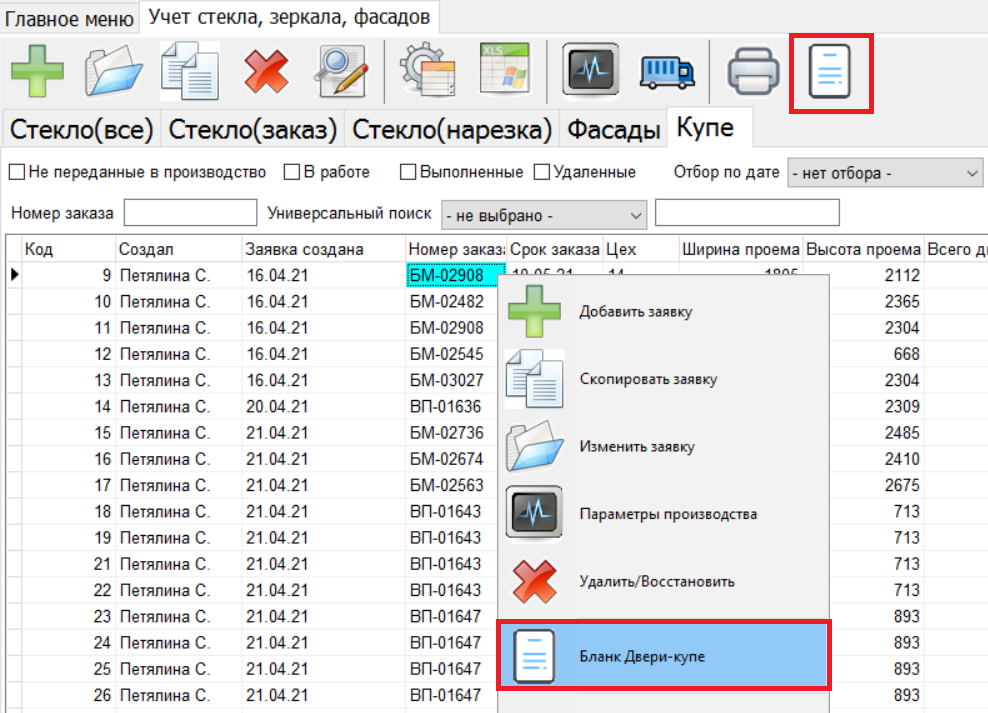Screen dimensions: 988x713
Task: Toggle the 'В работе' checkbox
Action: [292, 172]
